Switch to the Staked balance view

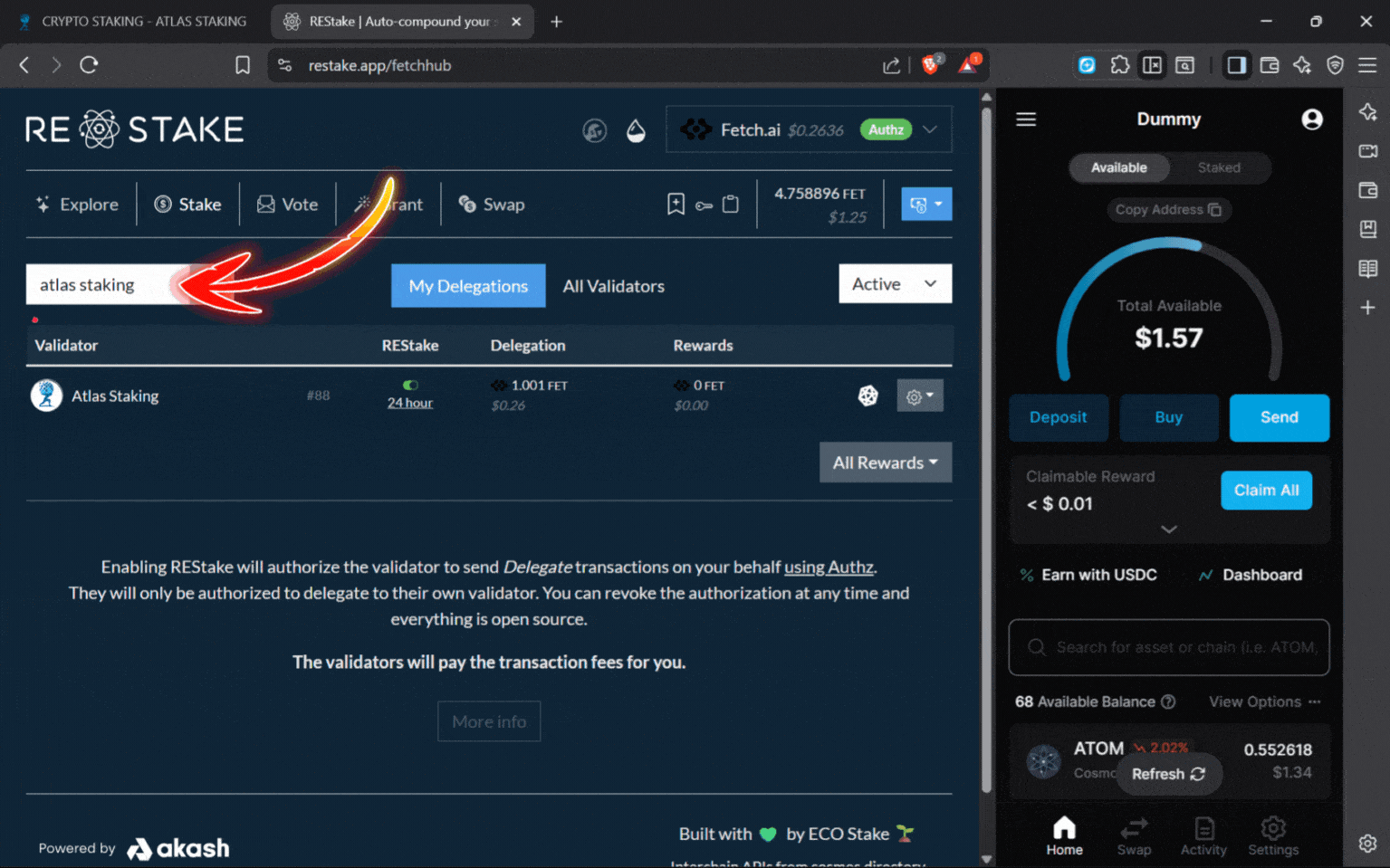(1218, 167)
